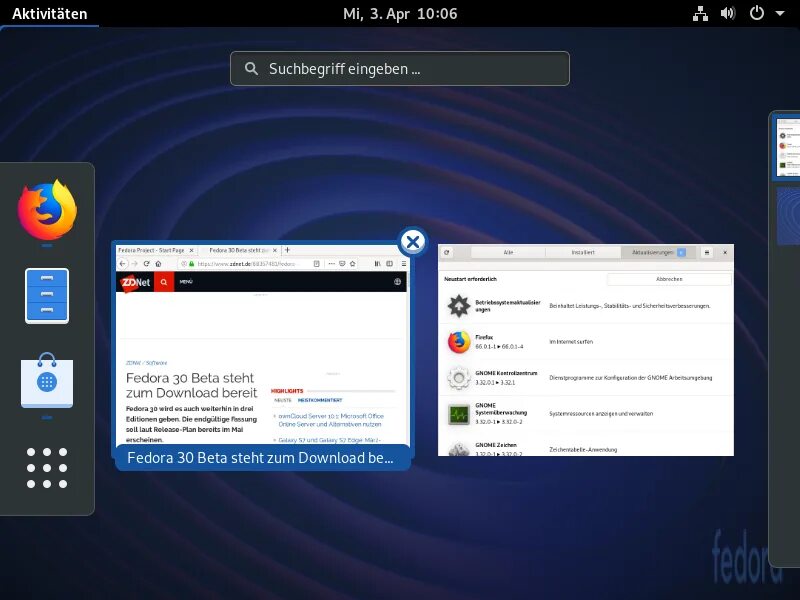
Task: Click the Firefox update icon in Software
Action: (459, 342)
